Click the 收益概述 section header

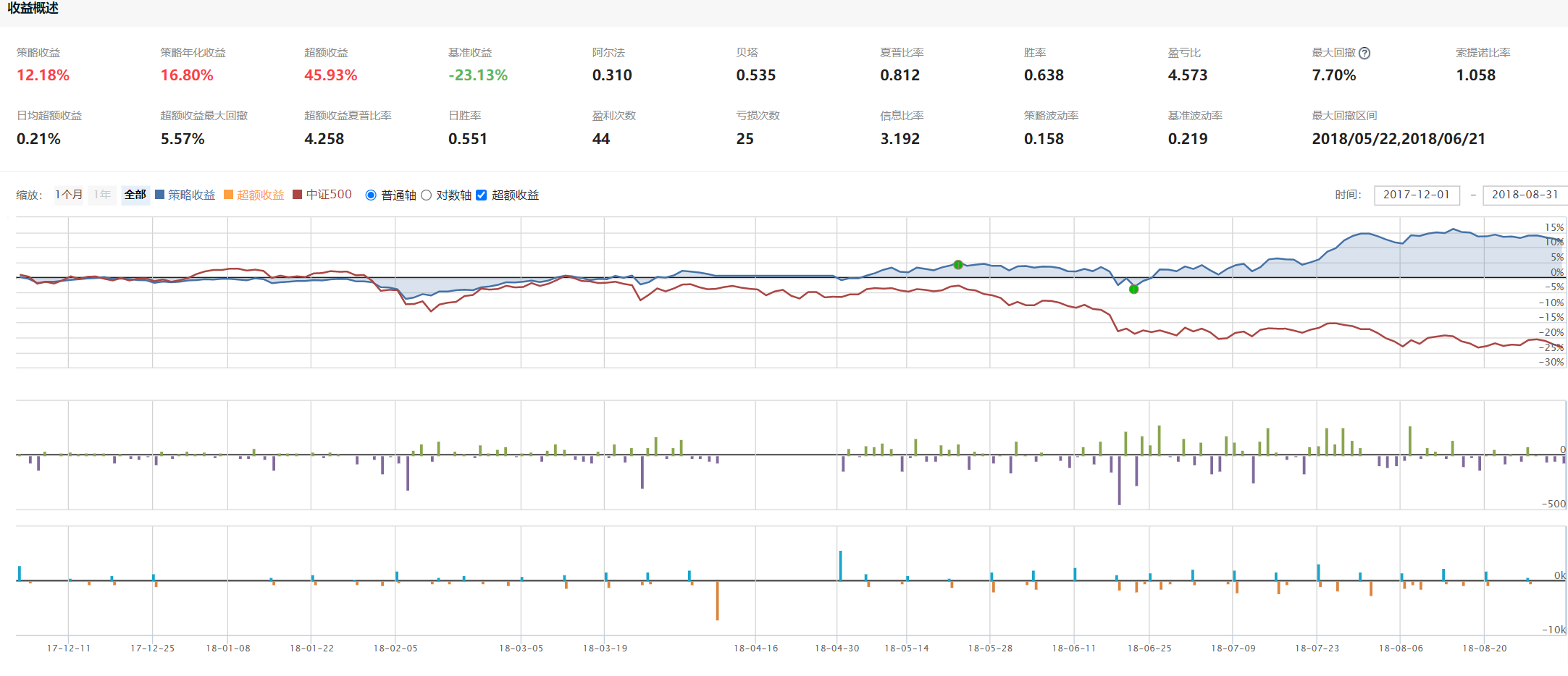click(33, 8)
